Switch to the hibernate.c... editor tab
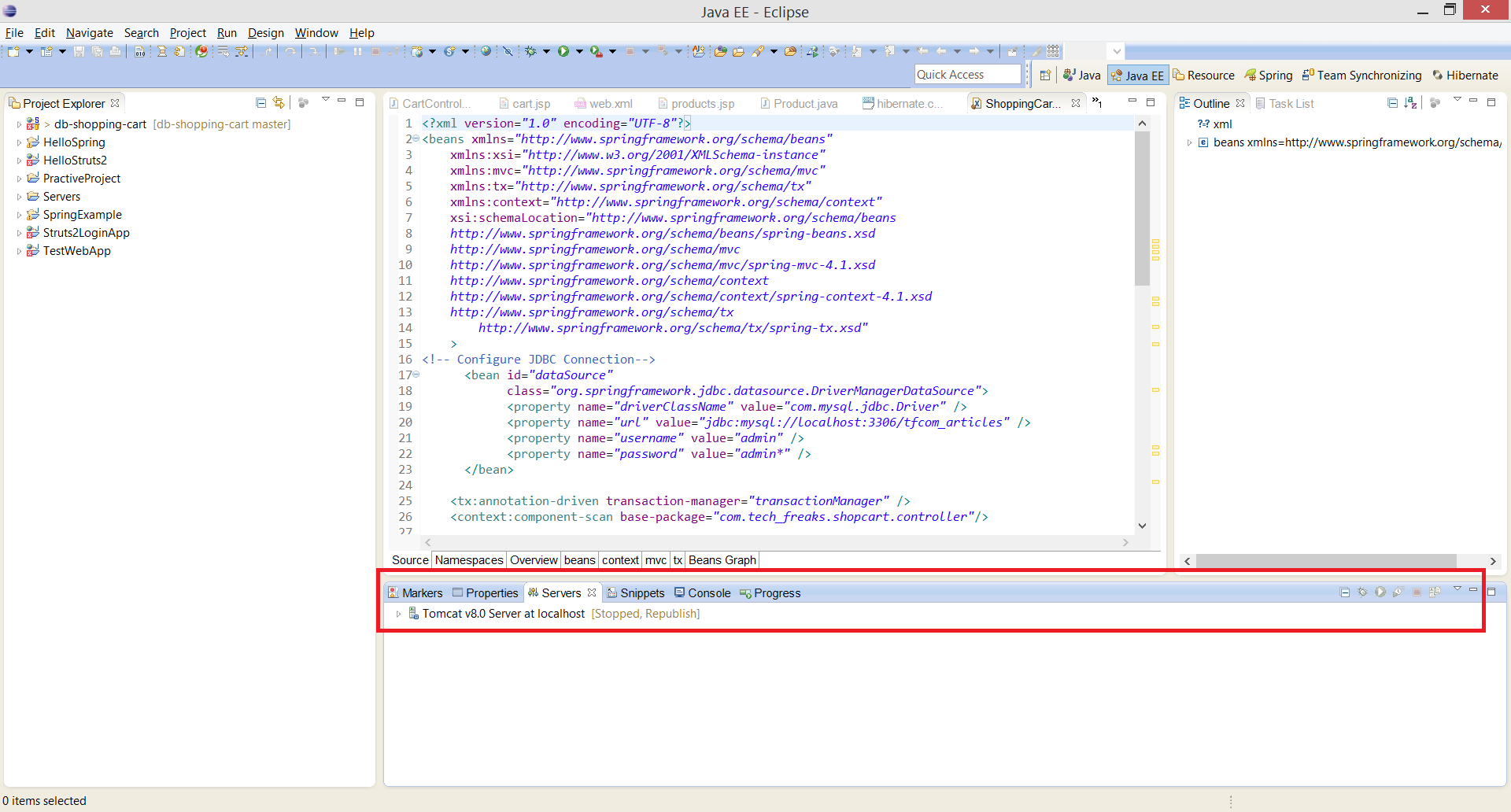This screenshot has height=812, width=1511. tap(902, 103)
